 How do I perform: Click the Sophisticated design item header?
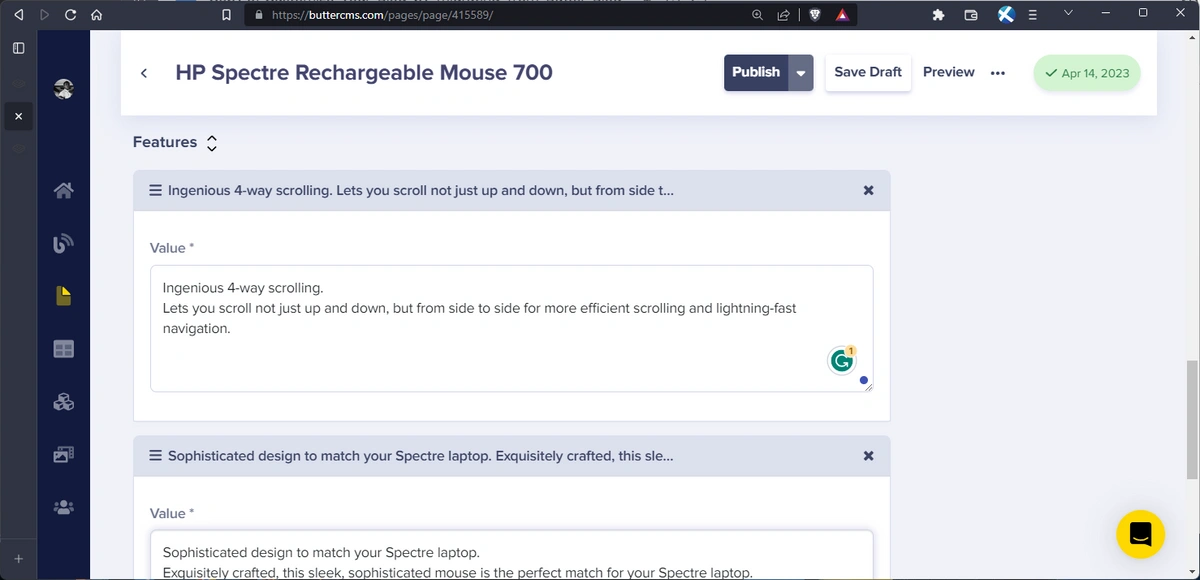tap(511, 456)
